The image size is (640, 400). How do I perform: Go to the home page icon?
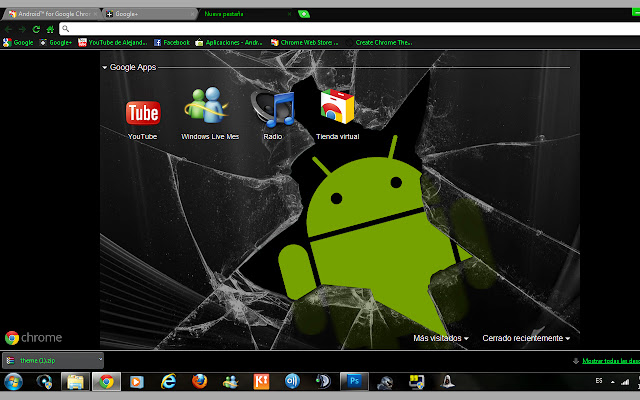point(50,29)
